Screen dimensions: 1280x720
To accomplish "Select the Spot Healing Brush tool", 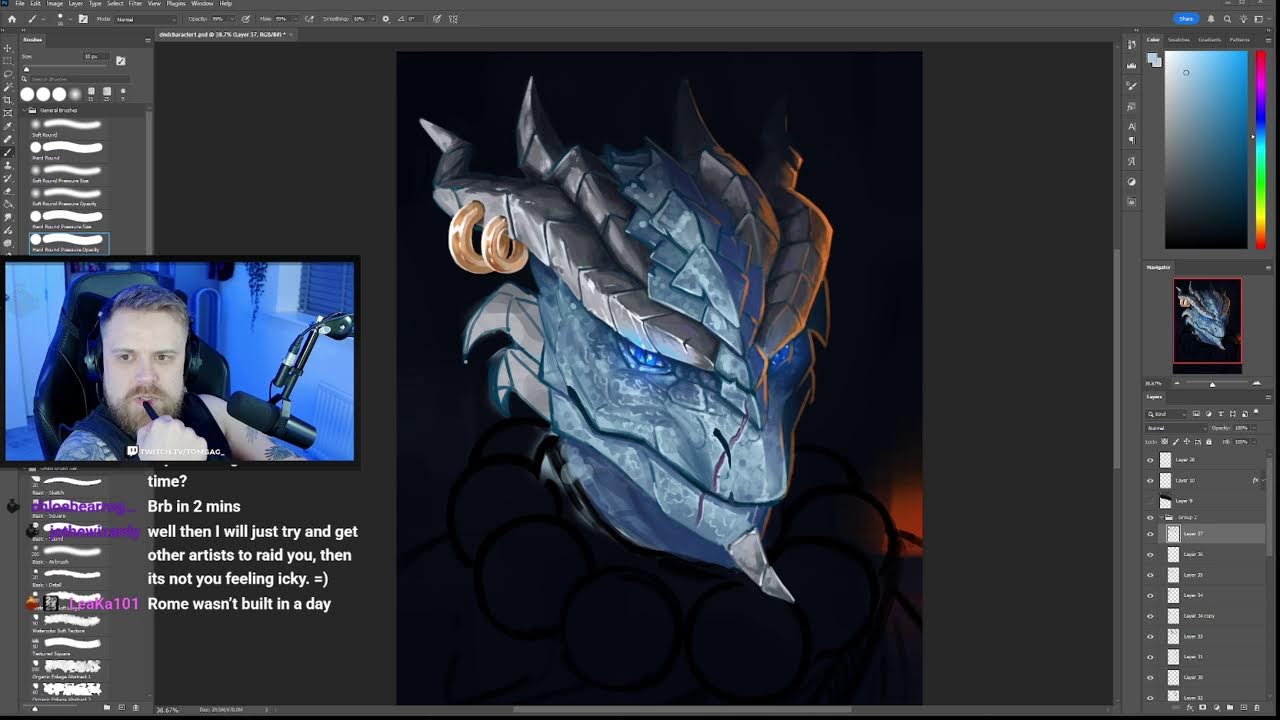I will (8, 139).
